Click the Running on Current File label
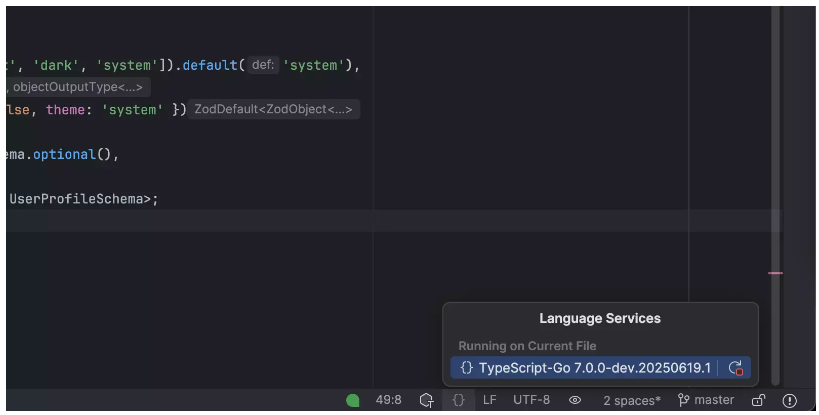 tap(527, 346)
